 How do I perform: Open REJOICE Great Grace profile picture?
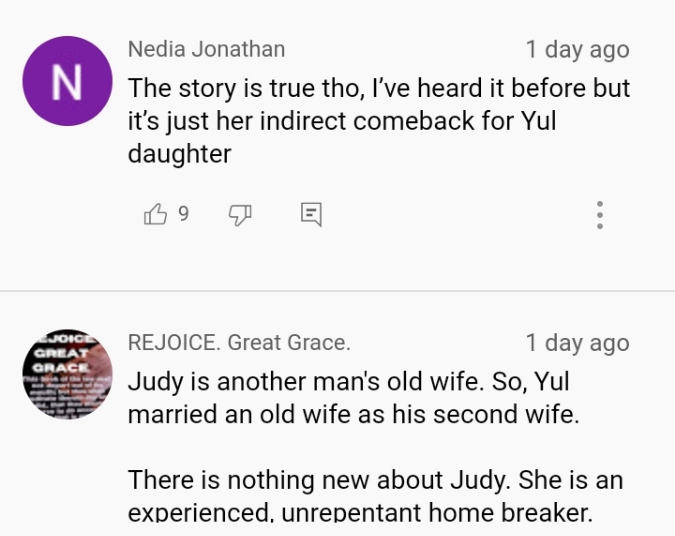pyautogui.click(x=66, y=378)
